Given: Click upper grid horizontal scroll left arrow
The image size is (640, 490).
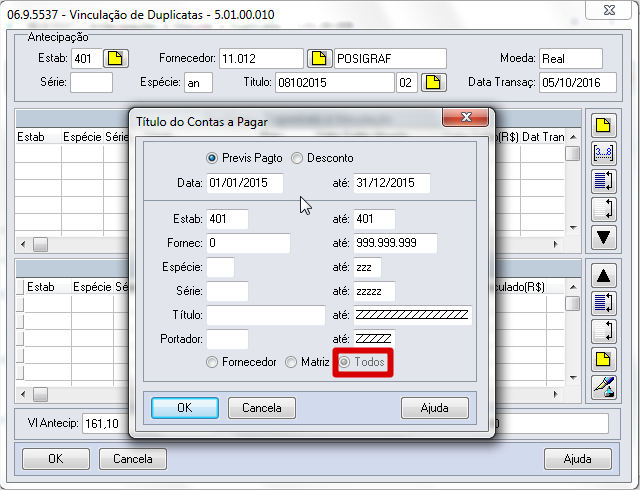Looking at the screenshot, I should pos(23,245).
